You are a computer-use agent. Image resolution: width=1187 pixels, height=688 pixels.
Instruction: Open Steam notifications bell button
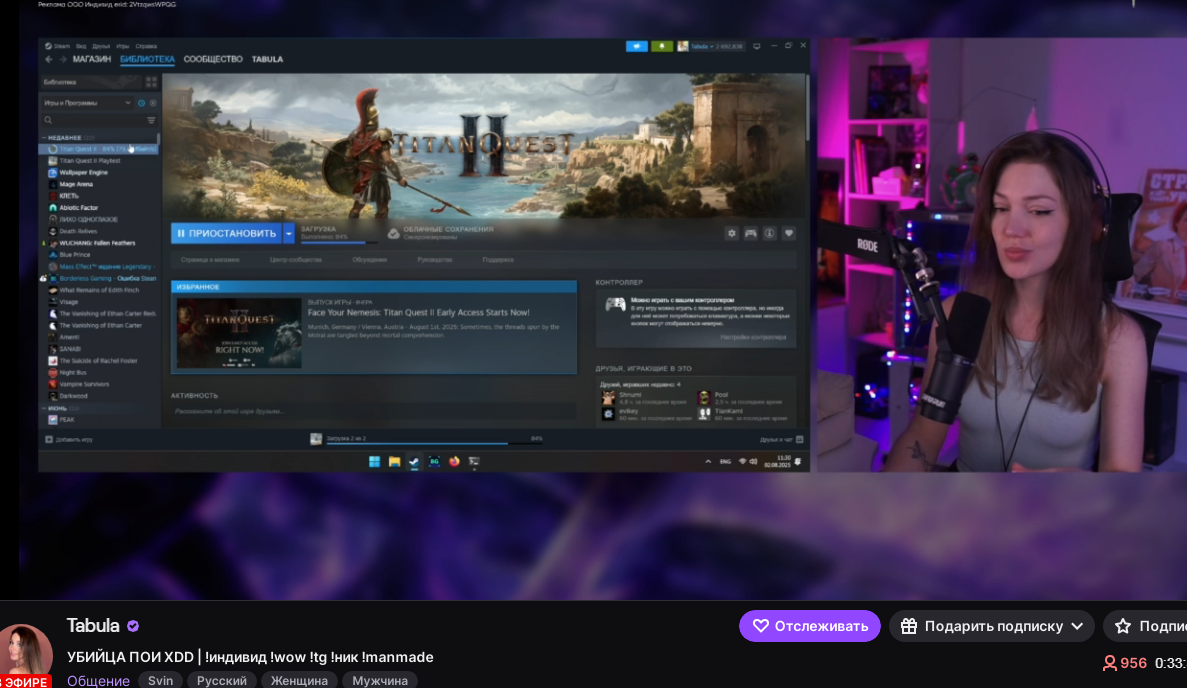click(662, 46)
